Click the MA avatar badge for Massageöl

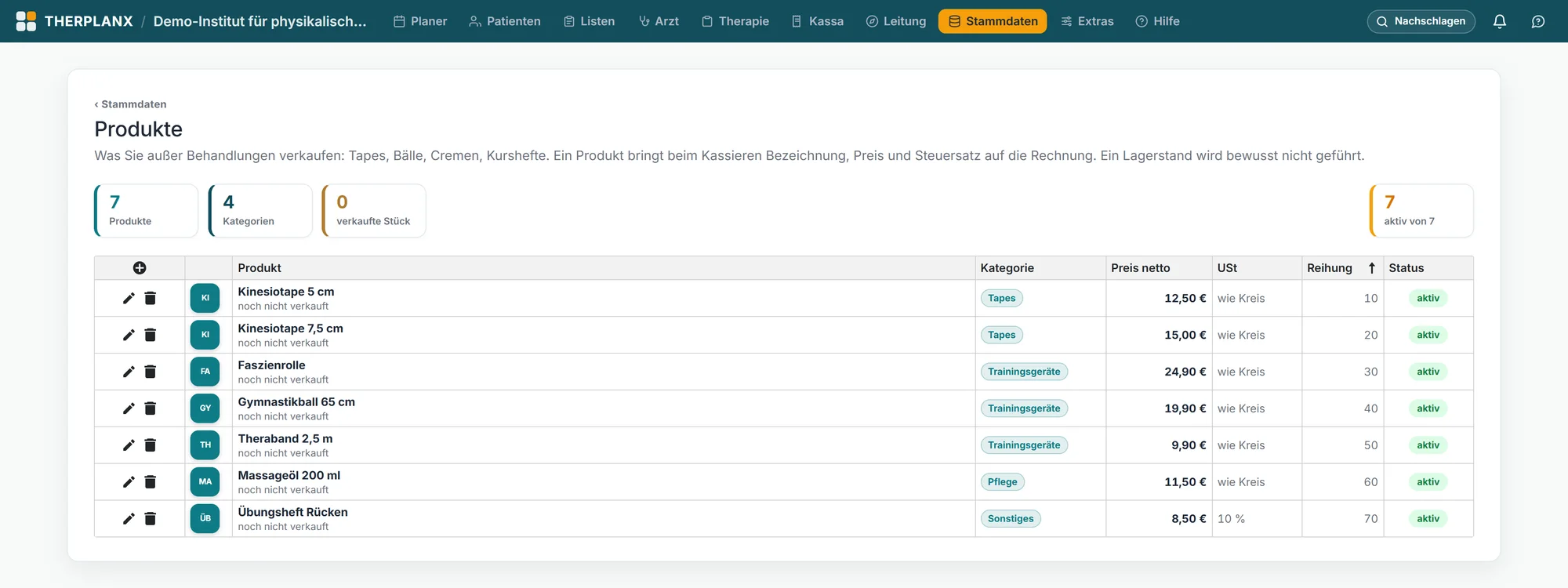point(205,482)
